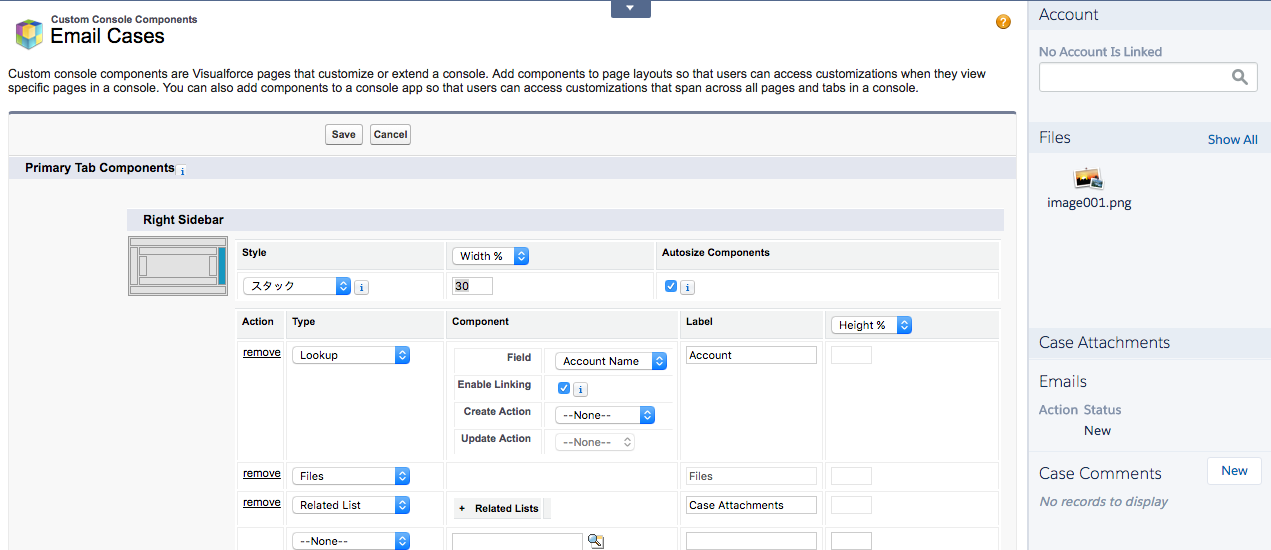1271x550 pixels.
Task: Click remove link for the Lookup row
Action: click(262, 353)
